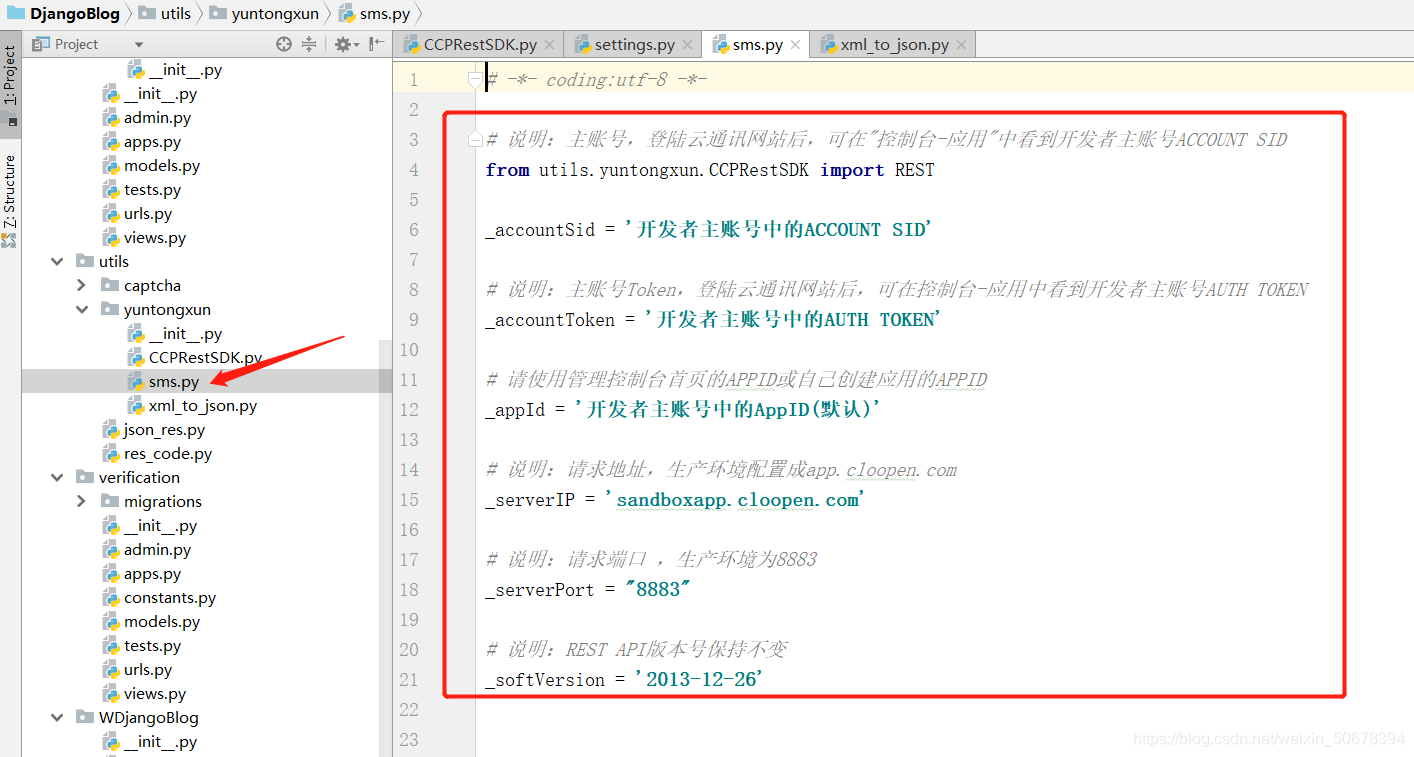The width and height of the screenshot is (1414, 757).
Task: Collapse the utils folder arrow
Action: pos(57,261)
